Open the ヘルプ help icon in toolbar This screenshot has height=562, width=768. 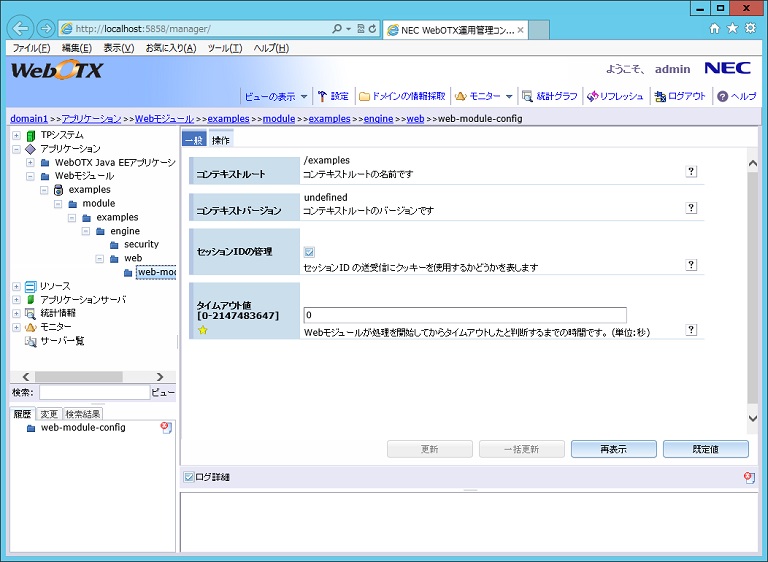722,97
